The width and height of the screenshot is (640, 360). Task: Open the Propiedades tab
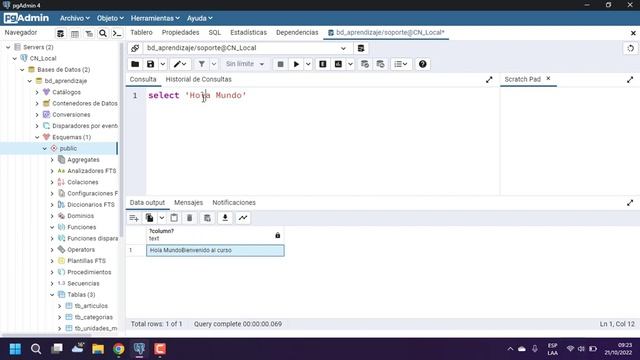coord(180,32)
